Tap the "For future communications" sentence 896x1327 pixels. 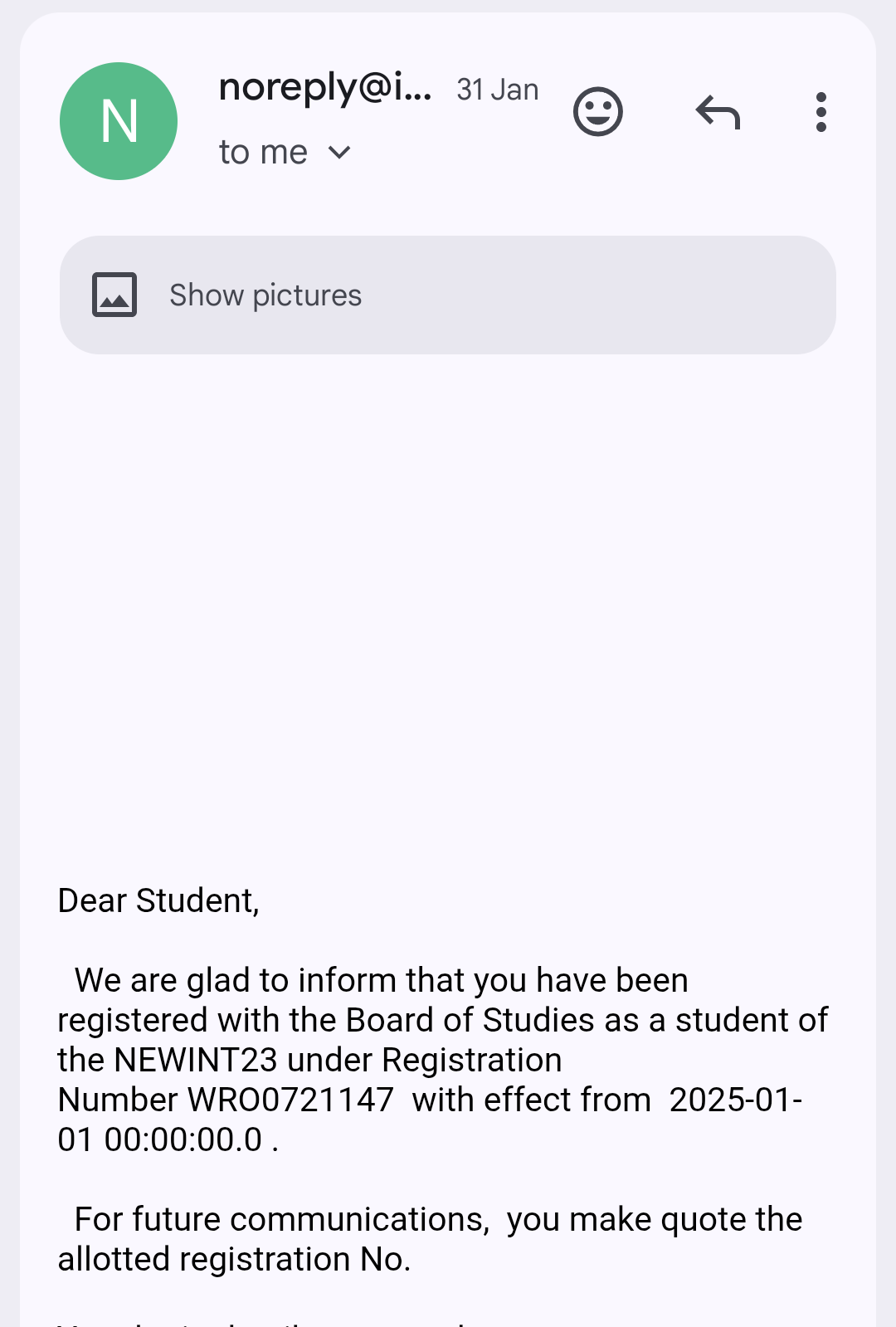coord(279,1219)
